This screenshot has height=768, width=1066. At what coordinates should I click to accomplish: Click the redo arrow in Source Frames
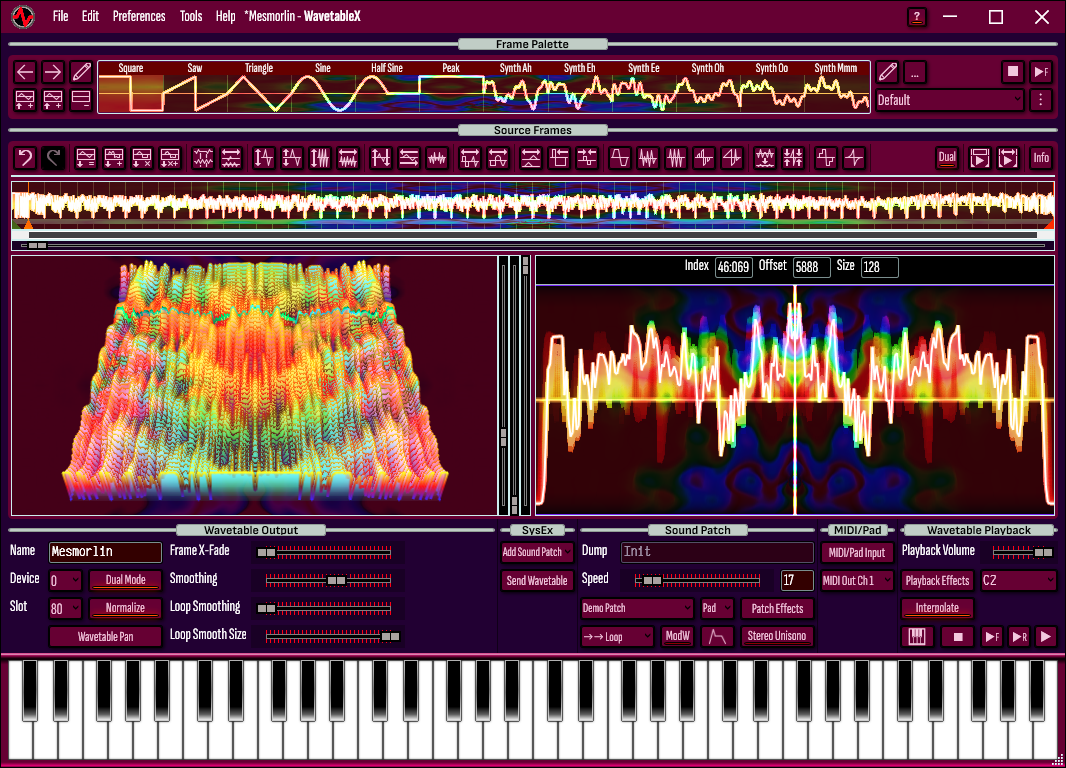[x=53, y=158]
